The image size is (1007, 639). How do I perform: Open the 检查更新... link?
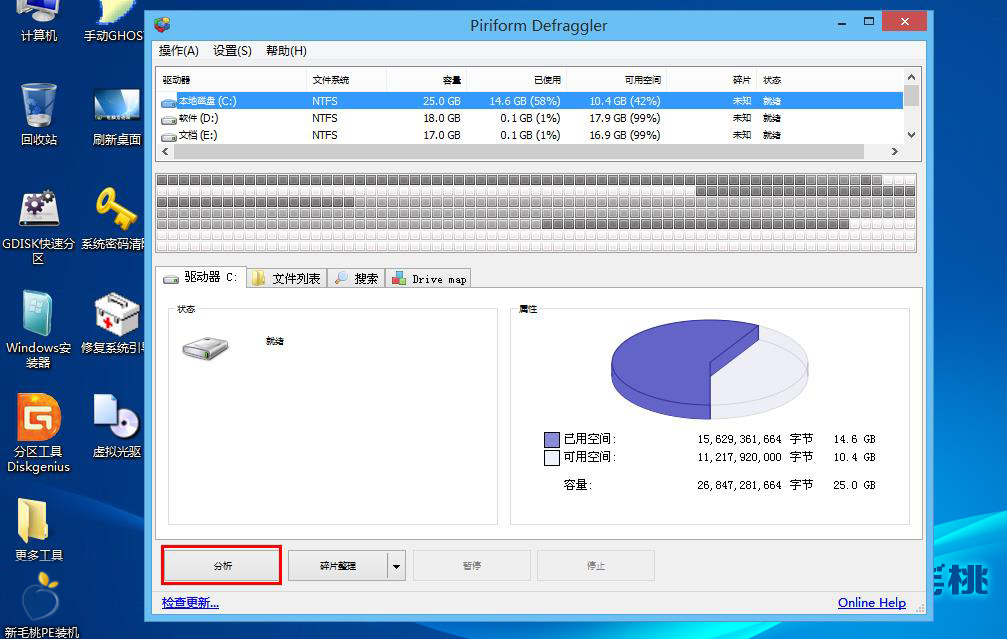point(190,602)
